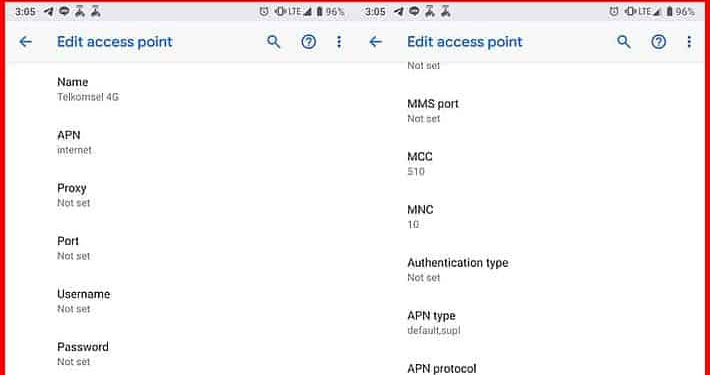Open the Username setting

(181, 301)
